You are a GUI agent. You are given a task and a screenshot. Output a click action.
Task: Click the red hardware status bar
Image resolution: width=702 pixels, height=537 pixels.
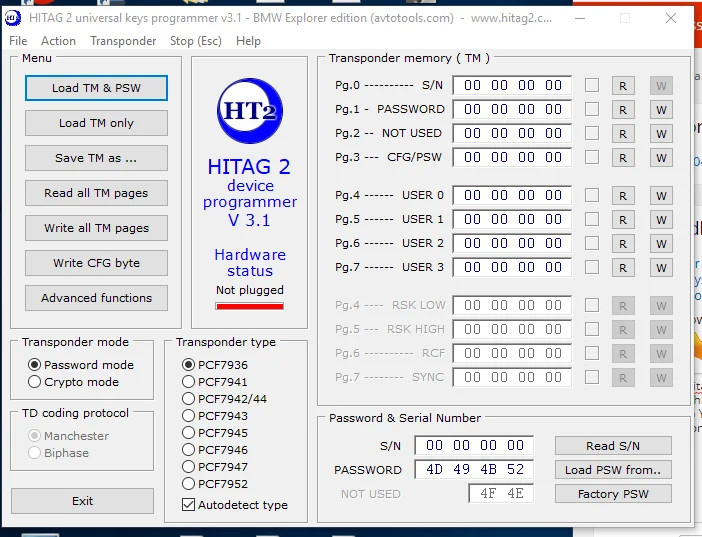click(x=249, y=306)
